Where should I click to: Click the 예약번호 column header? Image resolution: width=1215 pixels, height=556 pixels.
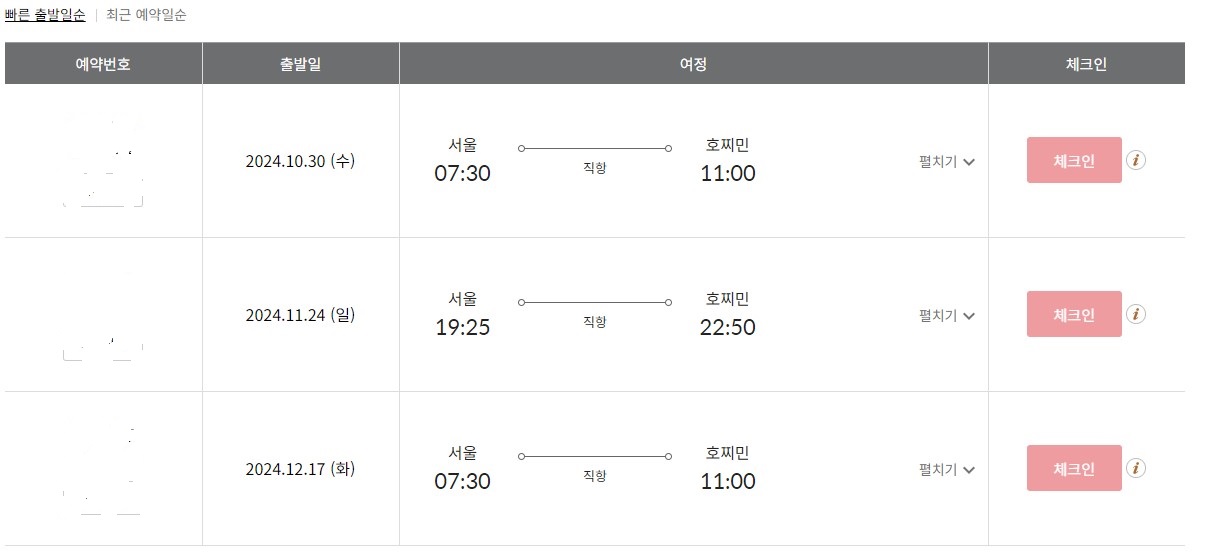click(x=103, y=64)
